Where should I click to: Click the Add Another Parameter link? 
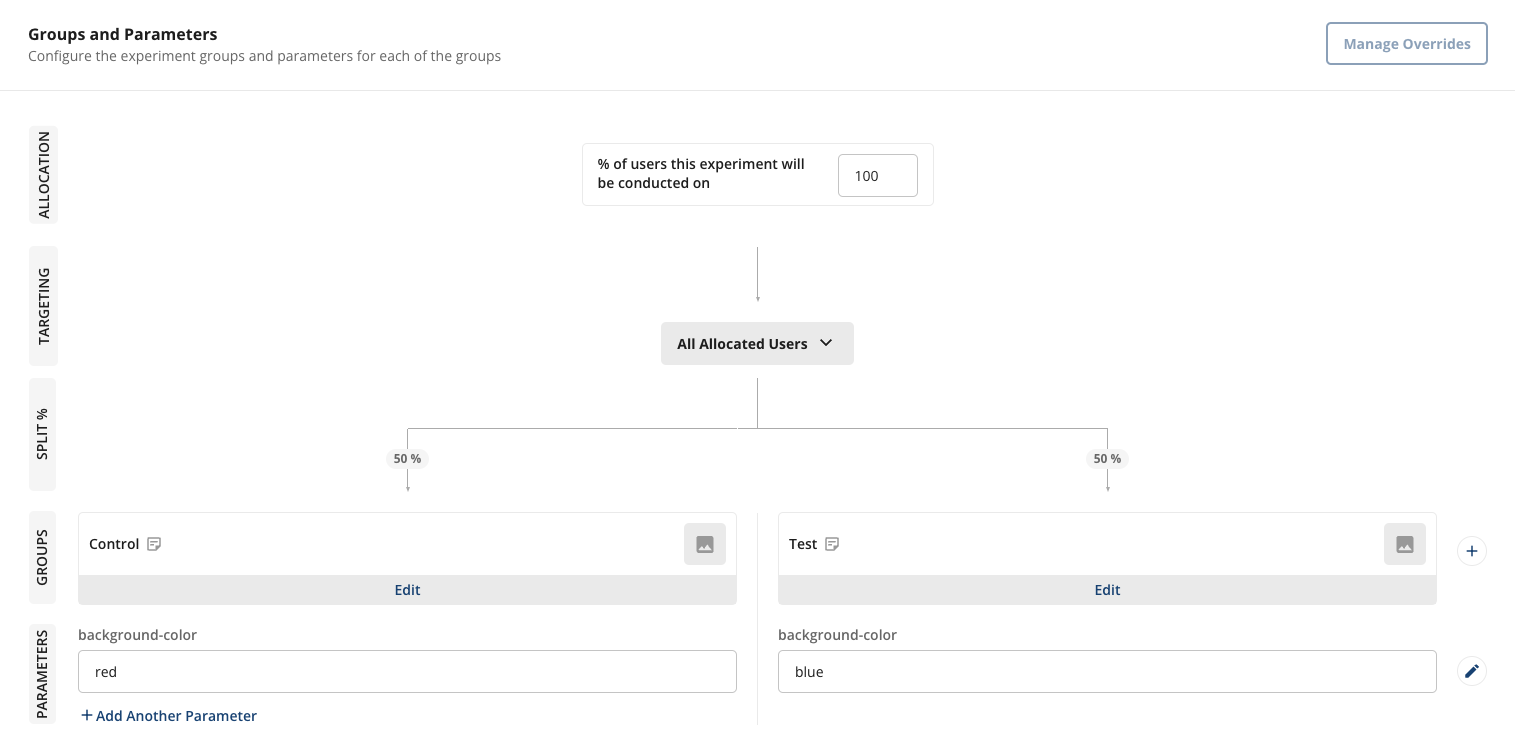tap(169, 716)
